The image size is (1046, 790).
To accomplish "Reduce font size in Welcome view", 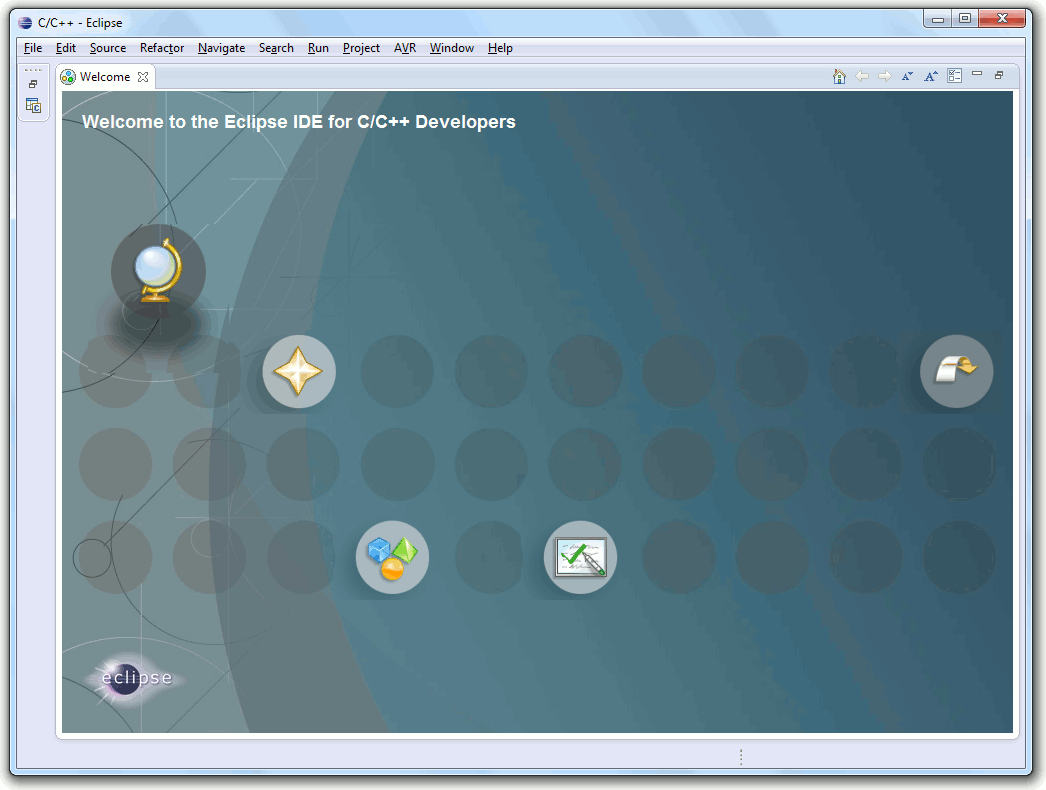I will point(907,77).
